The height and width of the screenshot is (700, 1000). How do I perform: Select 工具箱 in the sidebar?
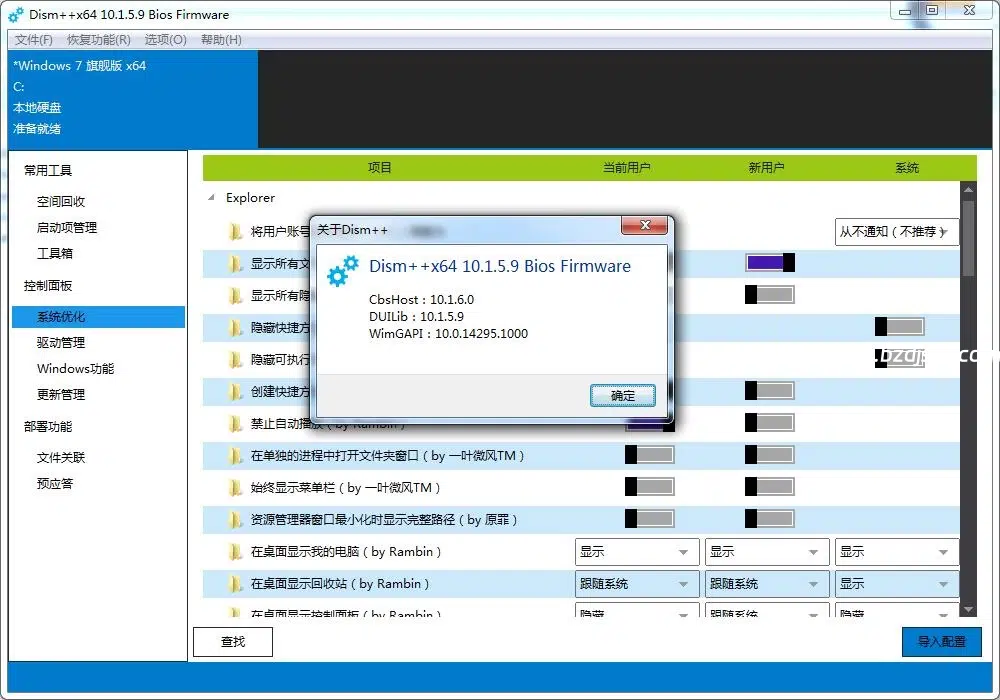[x=55, y=254]
